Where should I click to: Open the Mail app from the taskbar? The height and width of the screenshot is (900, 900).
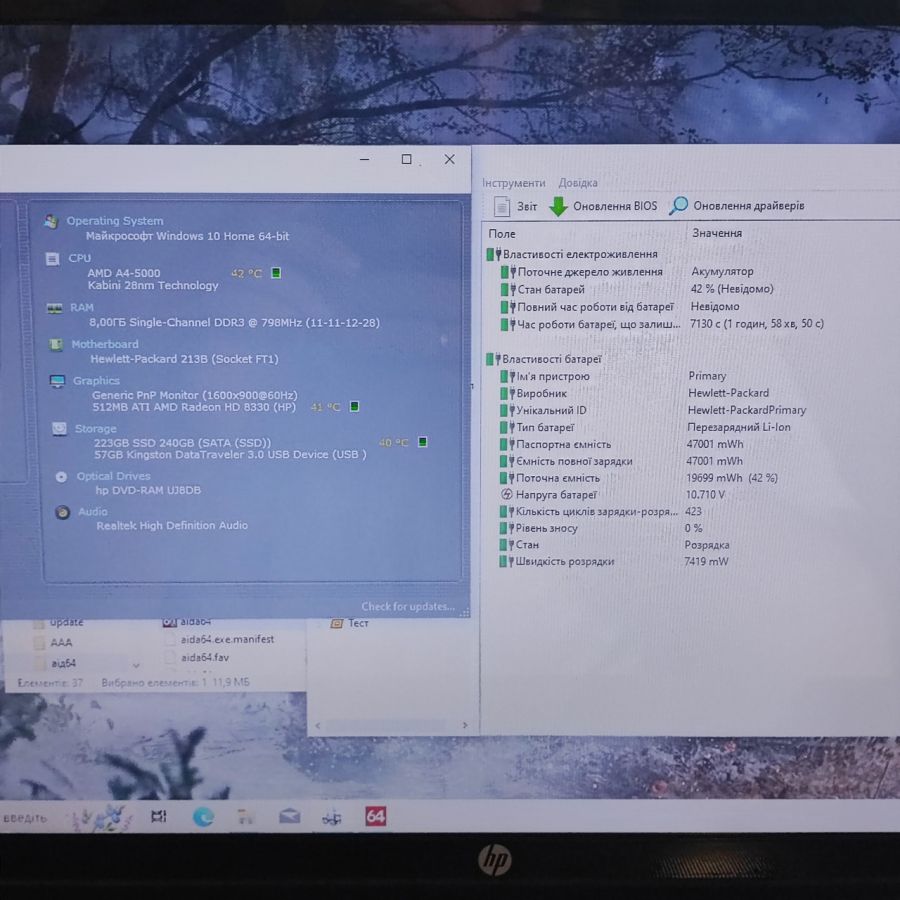tap(289, 816)
